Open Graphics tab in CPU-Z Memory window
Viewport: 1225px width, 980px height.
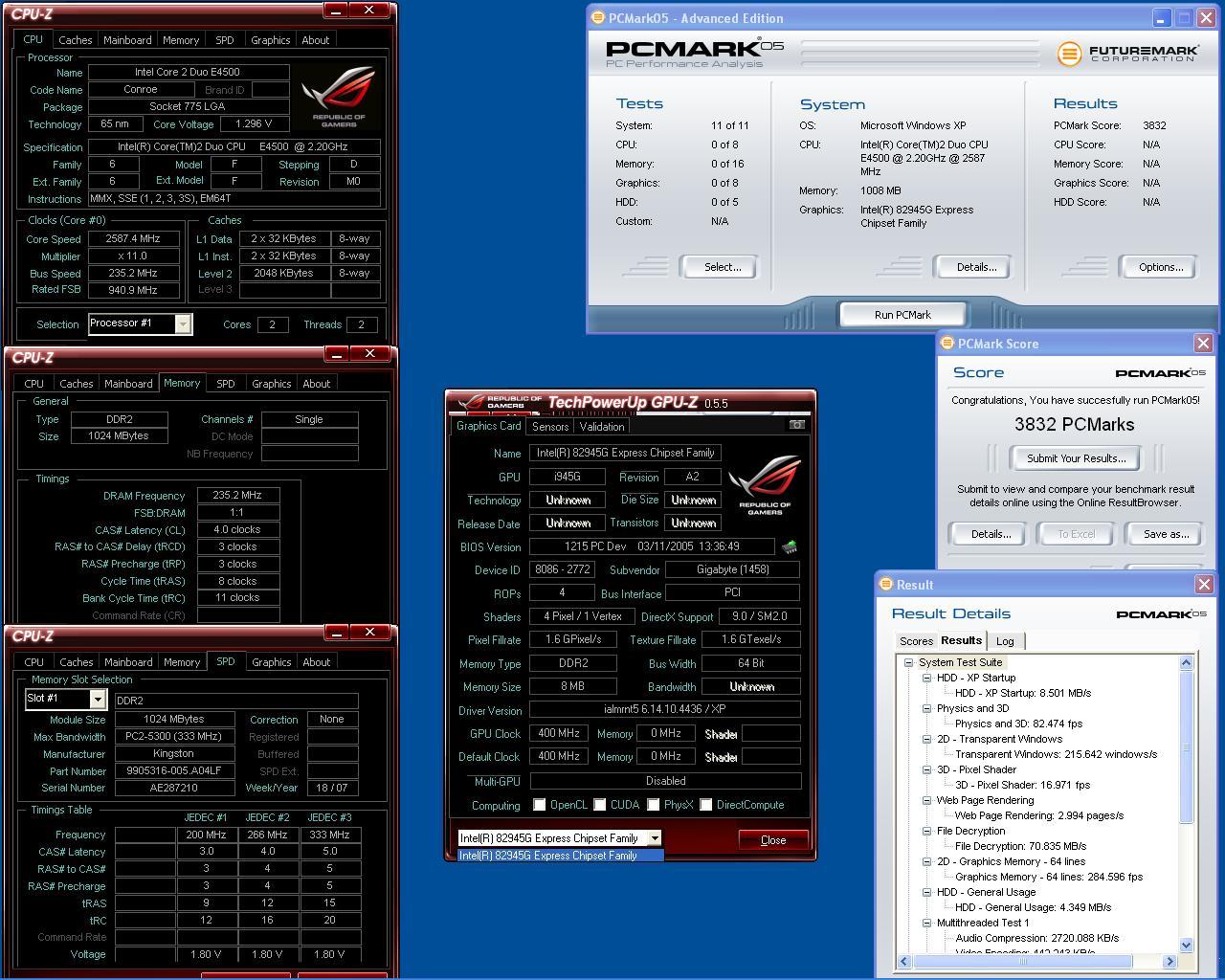271,384
